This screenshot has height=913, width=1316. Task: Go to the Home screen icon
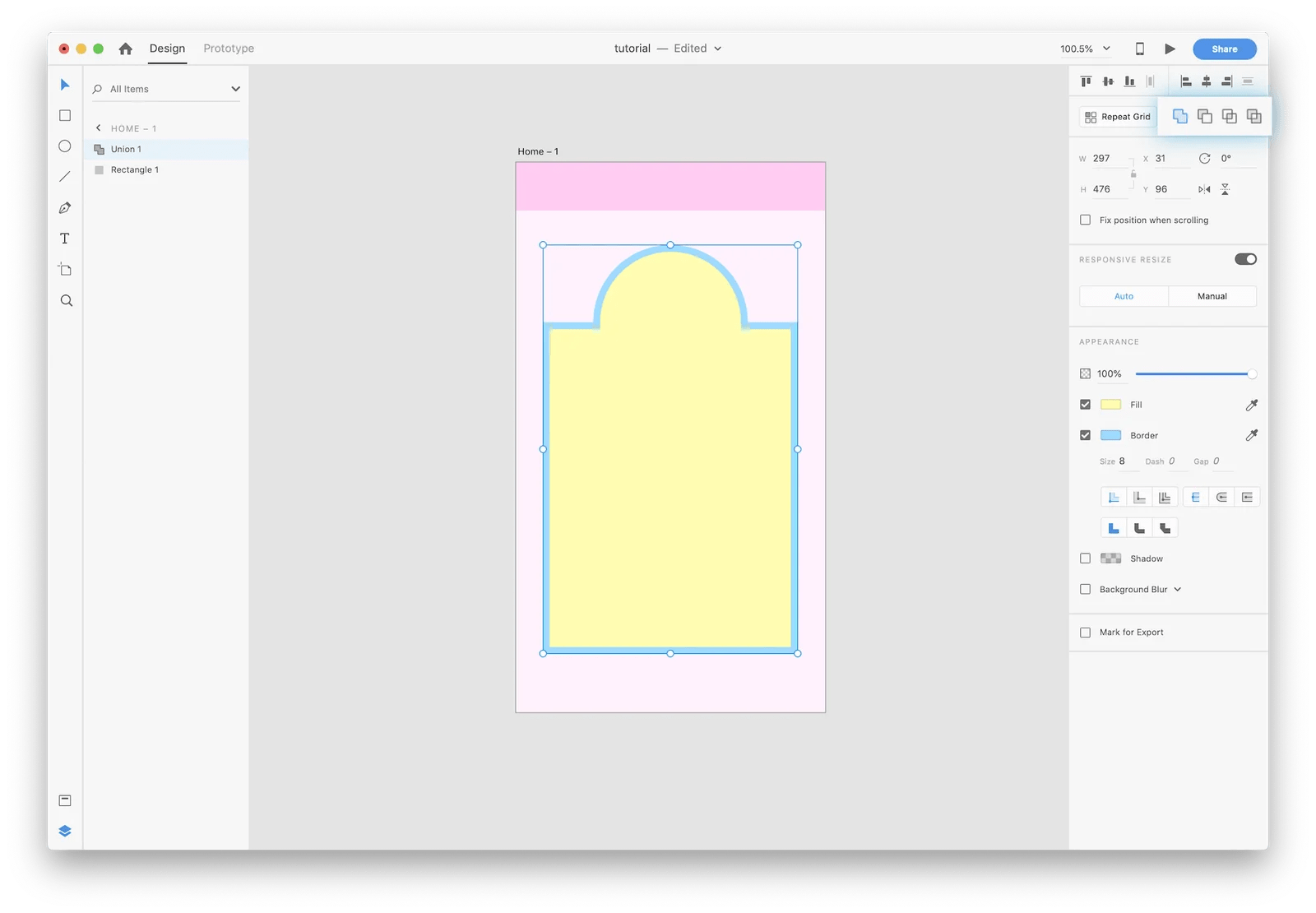tap(126, 49)
